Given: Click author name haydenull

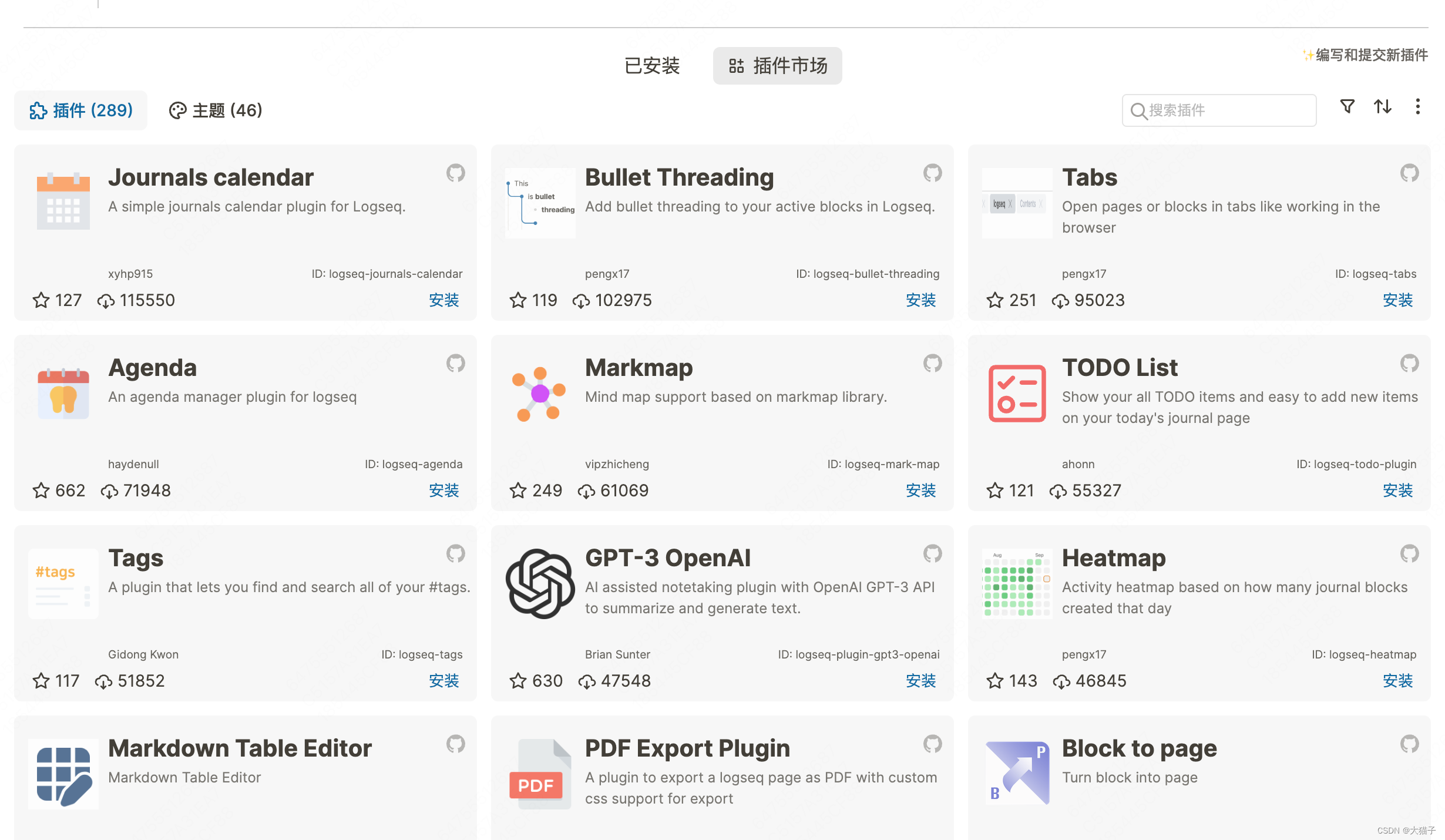Looking at the screenshot, I should (x=133, y=464).
